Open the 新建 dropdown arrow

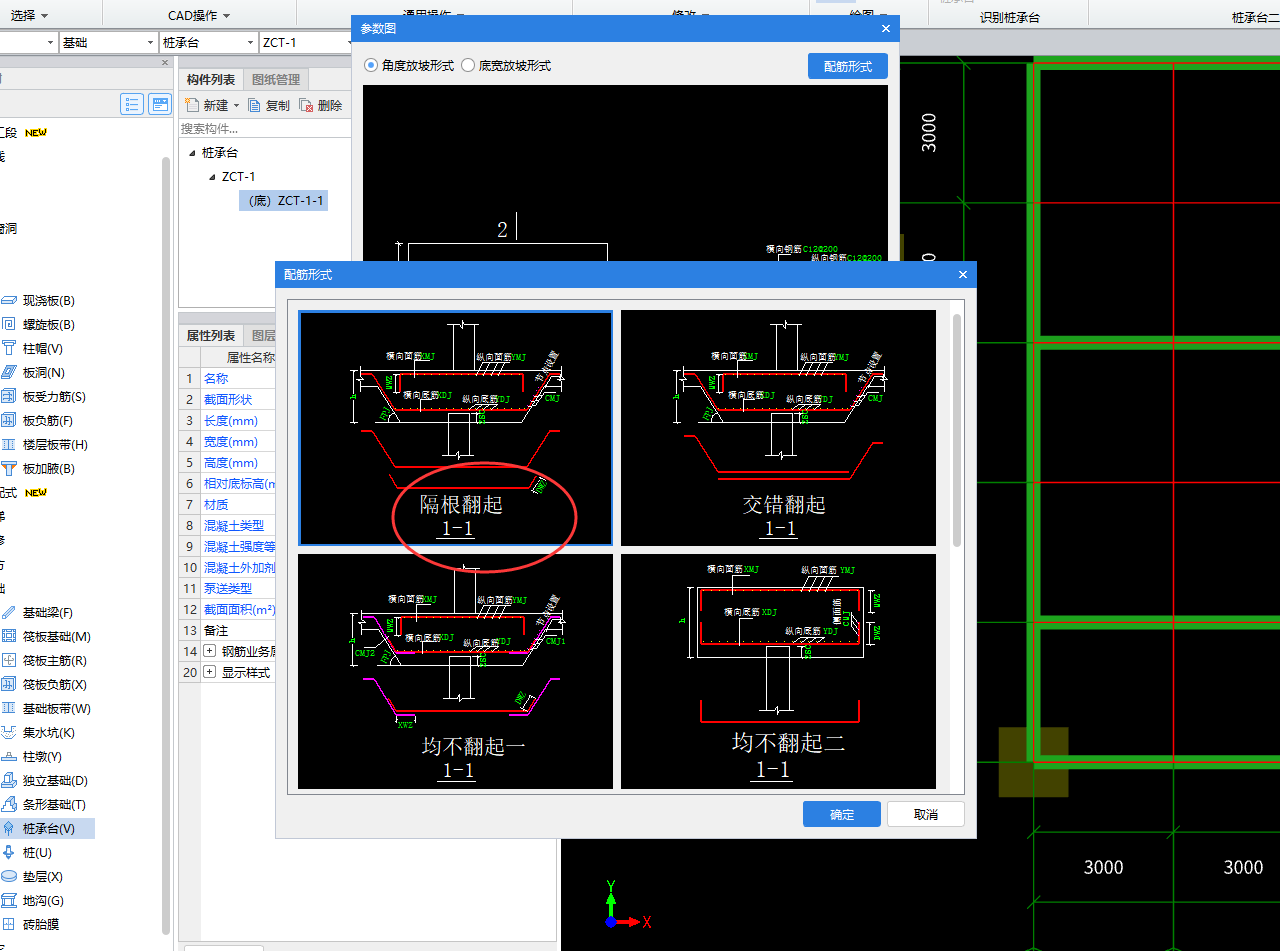coord(236,106)
